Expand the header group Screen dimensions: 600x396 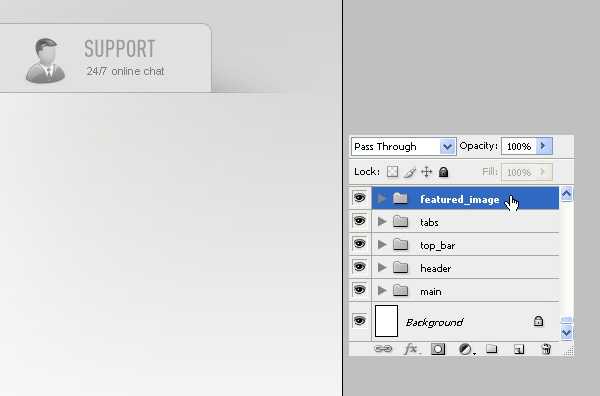click(x=382, y=267)
